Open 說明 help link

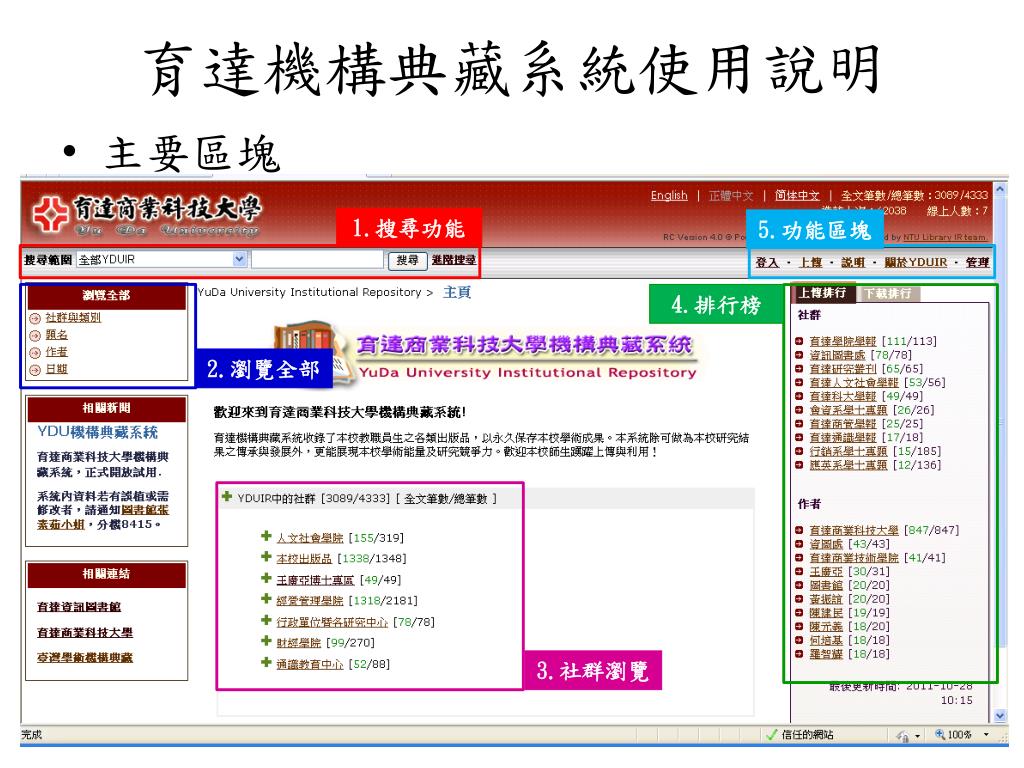pyautogui.click(x=852, y=263)
